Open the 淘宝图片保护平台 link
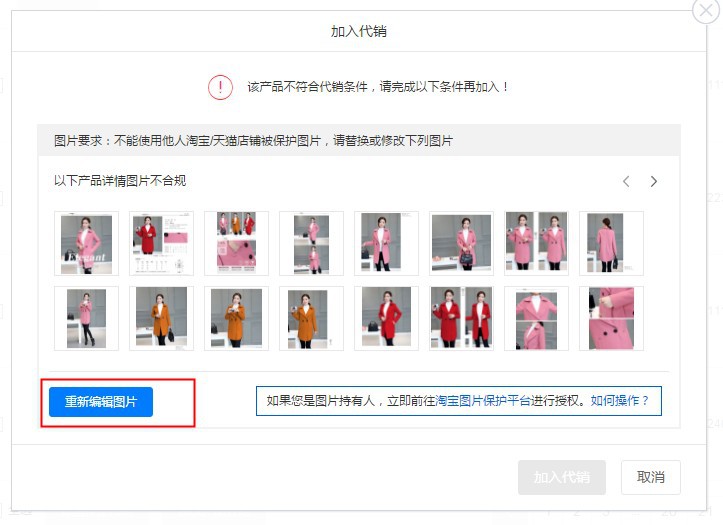 click(483, 401)
